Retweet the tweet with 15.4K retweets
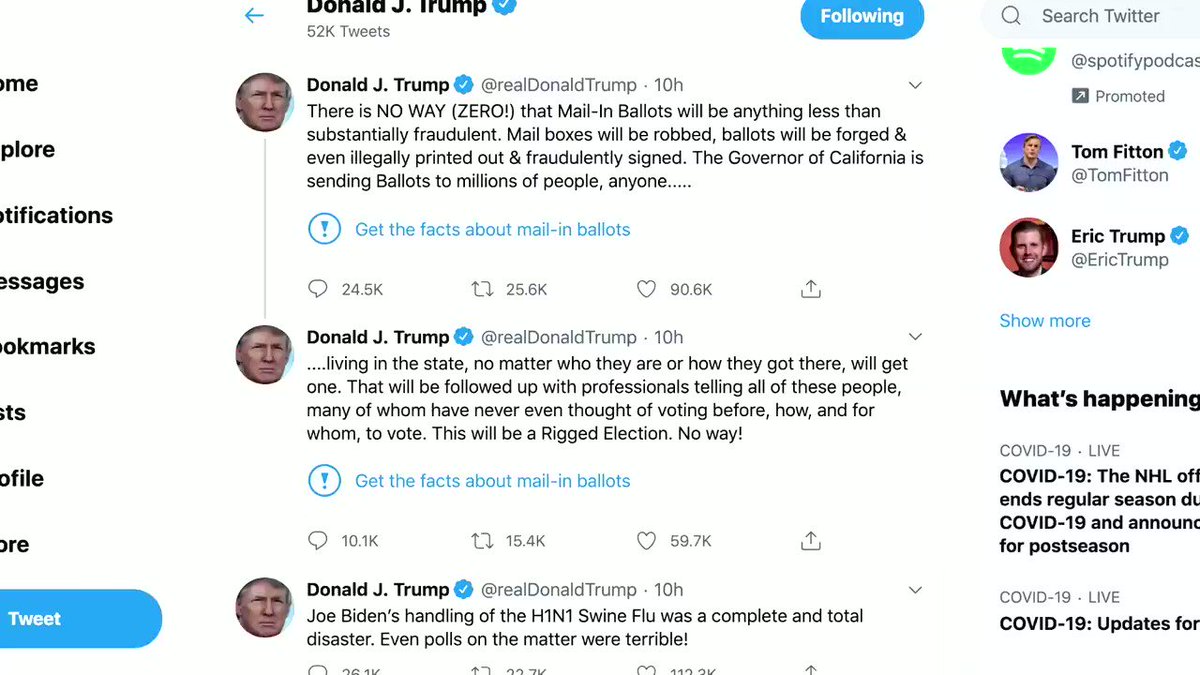Image resolution: width=1200 pixels, height=675 pixels. coord(482,541)
